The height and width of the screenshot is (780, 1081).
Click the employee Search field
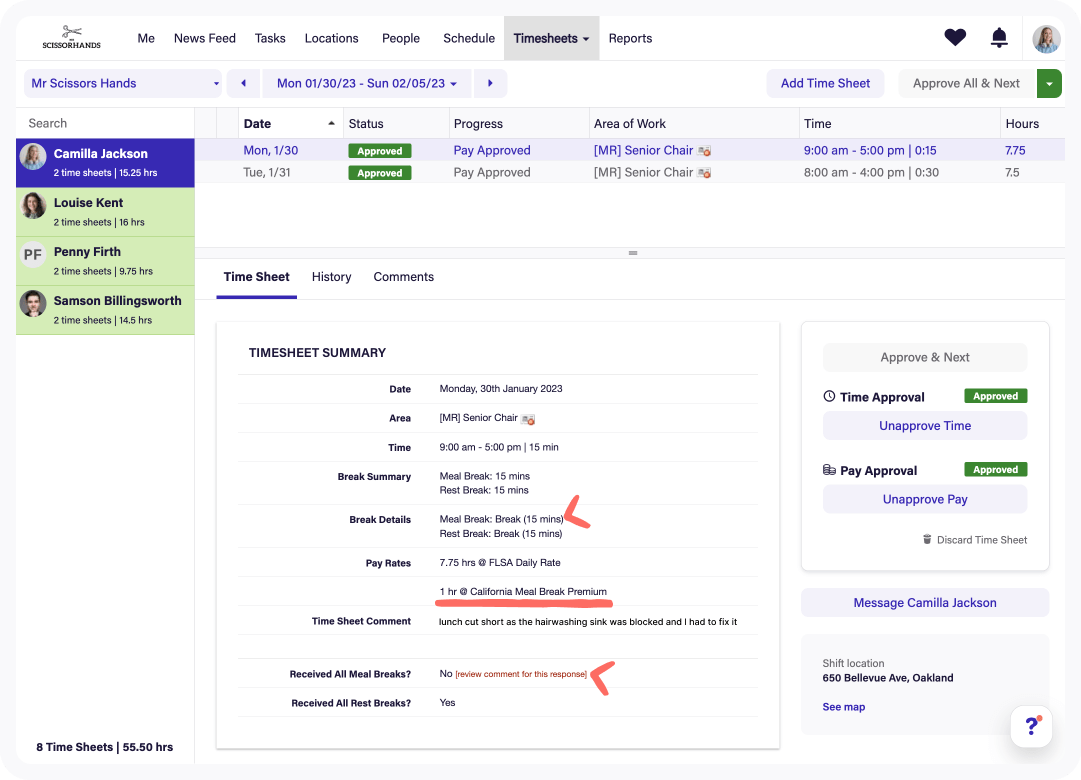105,123
